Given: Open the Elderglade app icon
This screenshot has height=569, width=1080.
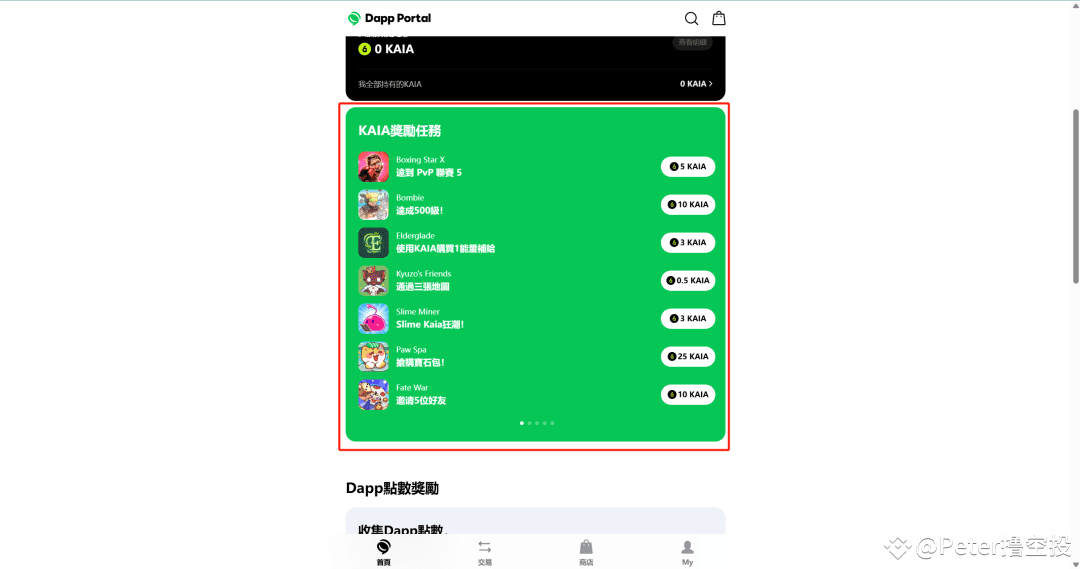Looking at the screenshot, I should (373, 242).
